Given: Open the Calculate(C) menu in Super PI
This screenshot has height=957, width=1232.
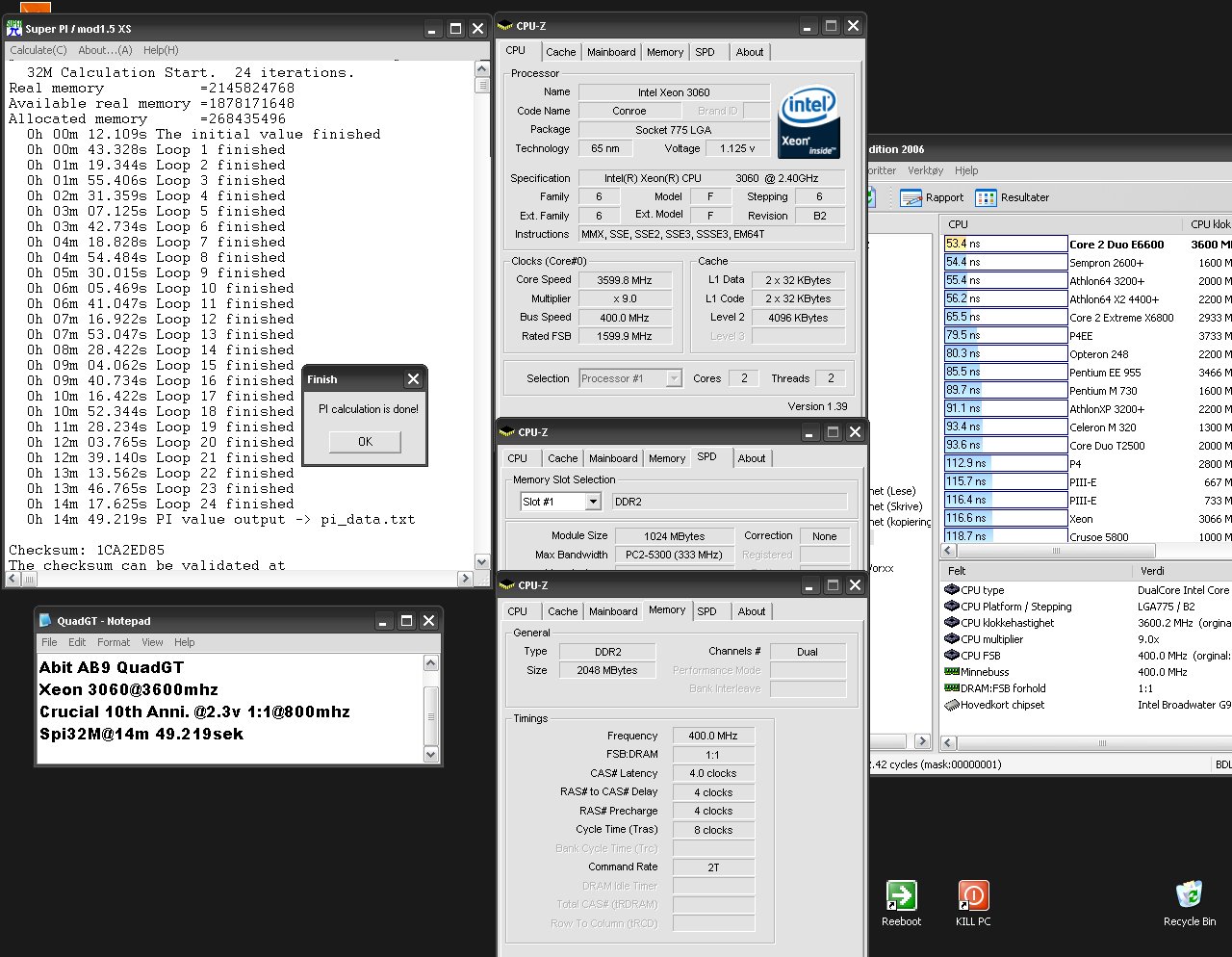Looking at the screenshot, I should click(38, 50).
